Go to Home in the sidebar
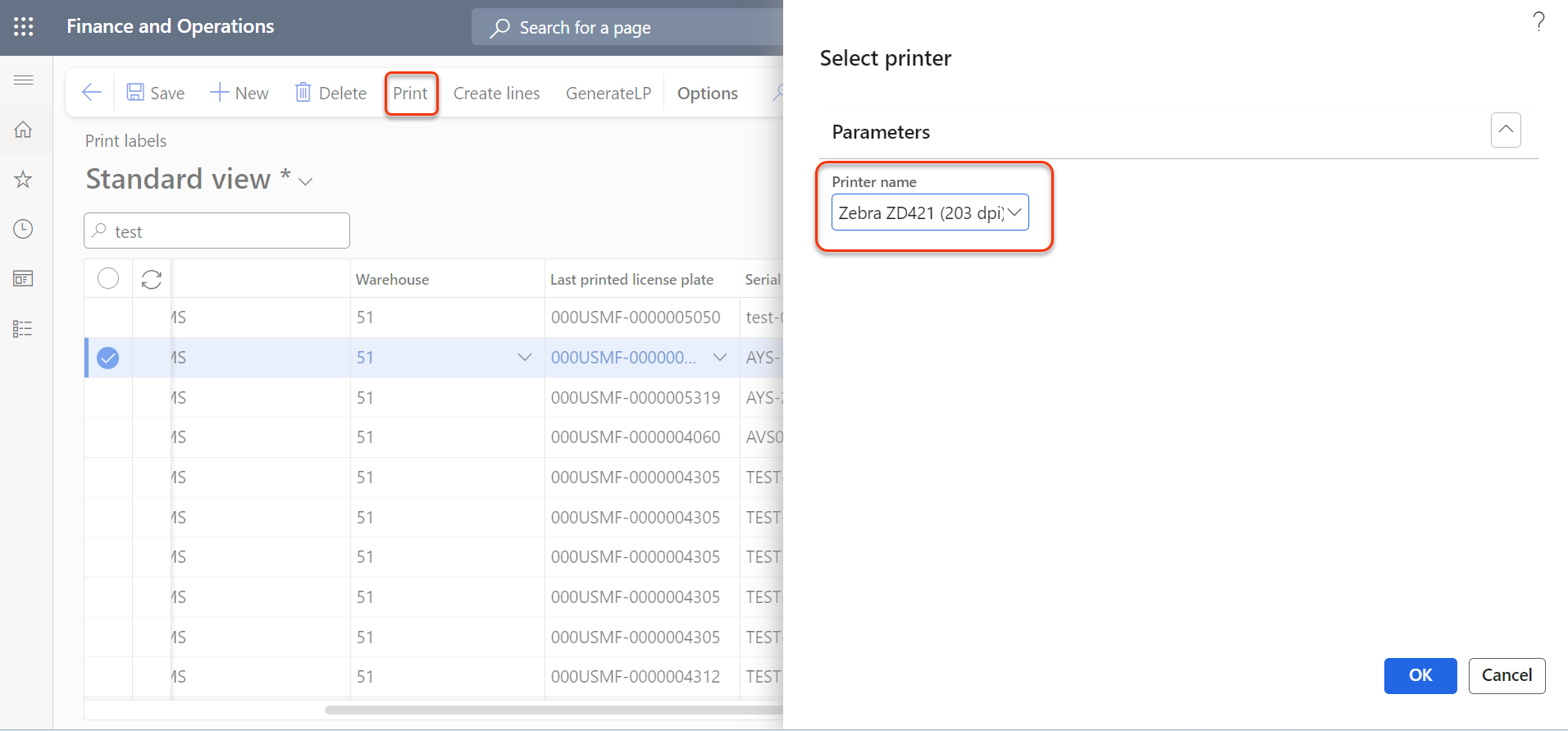Viewport: 1568px width, 731px height. point(24,130)
